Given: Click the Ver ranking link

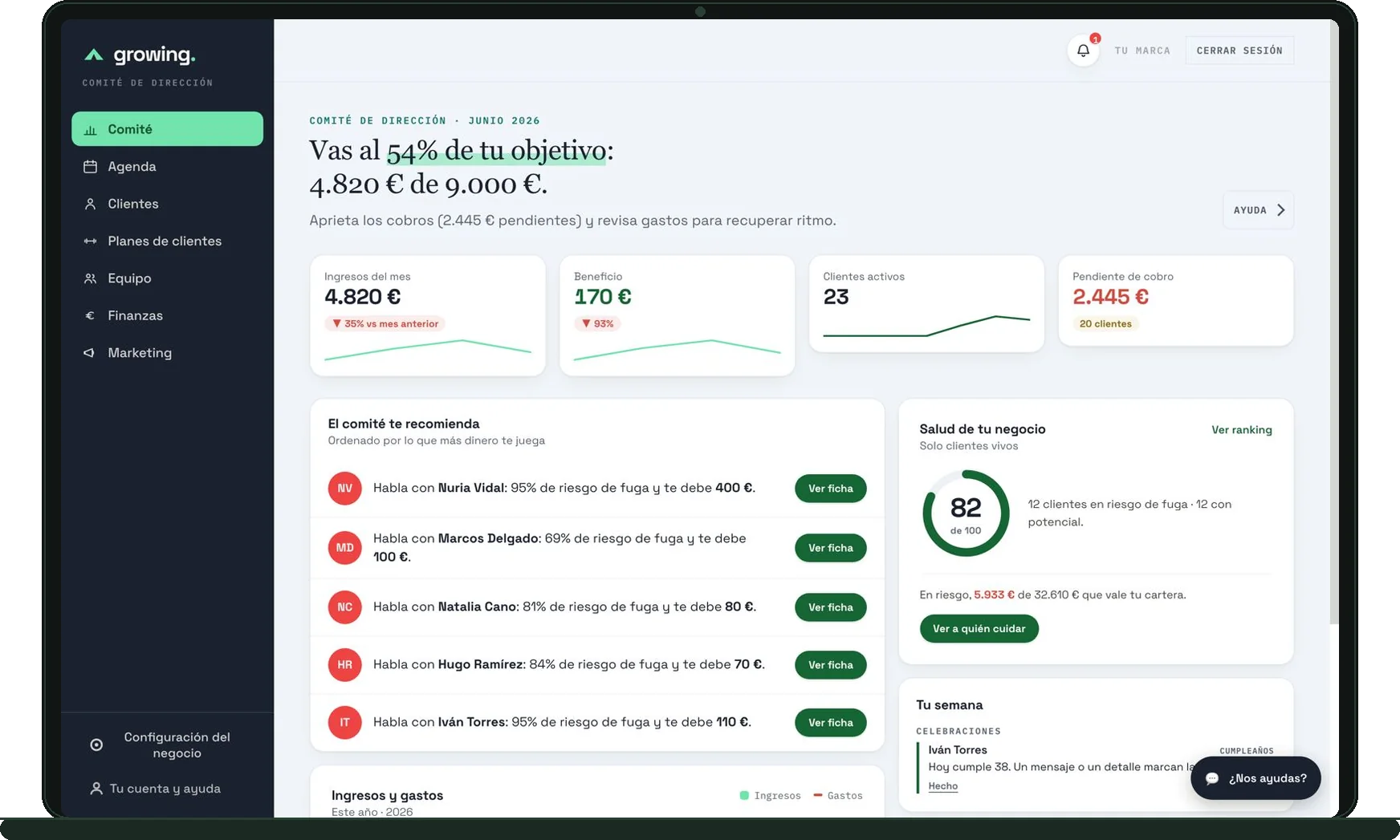Looking at the screenshot, I should point(1241,430).
